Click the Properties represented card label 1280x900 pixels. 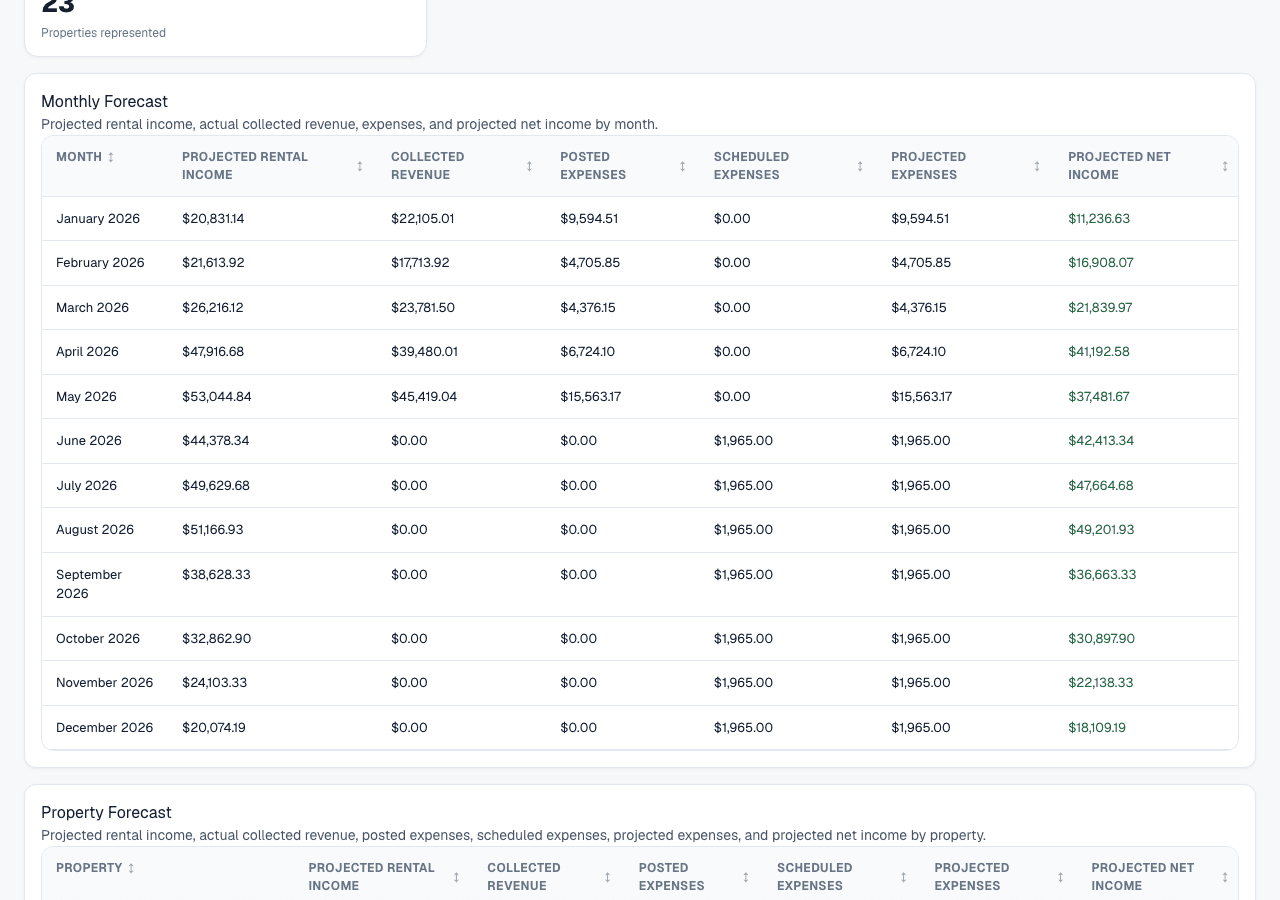103,33
